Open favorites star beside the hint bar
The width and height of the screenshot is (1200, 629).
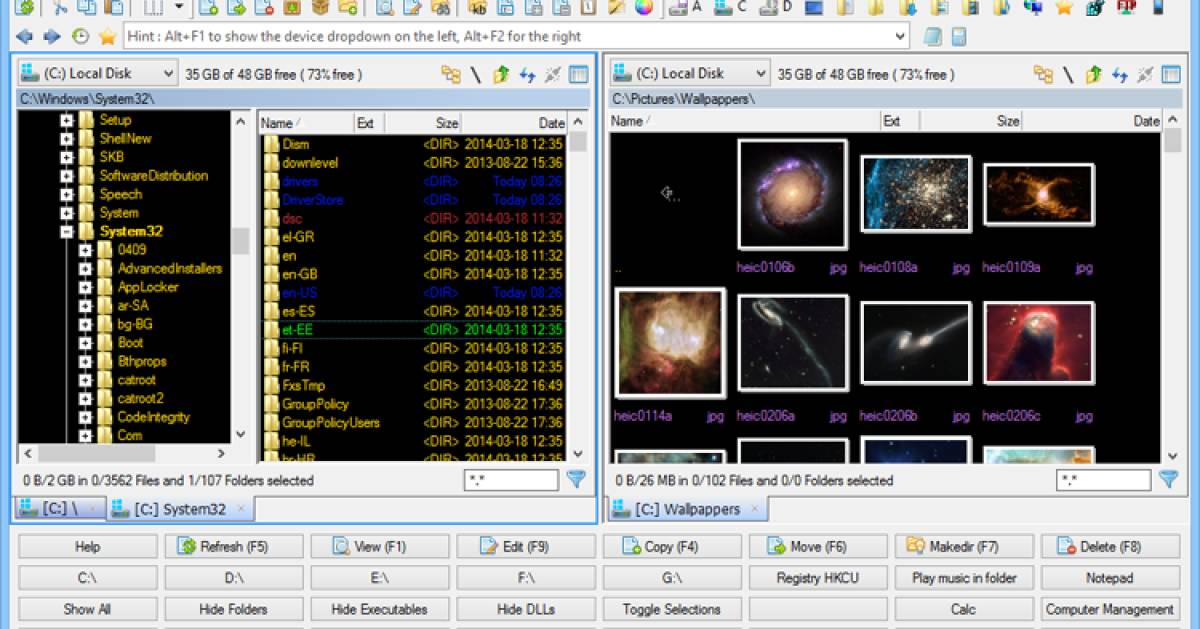107,37
